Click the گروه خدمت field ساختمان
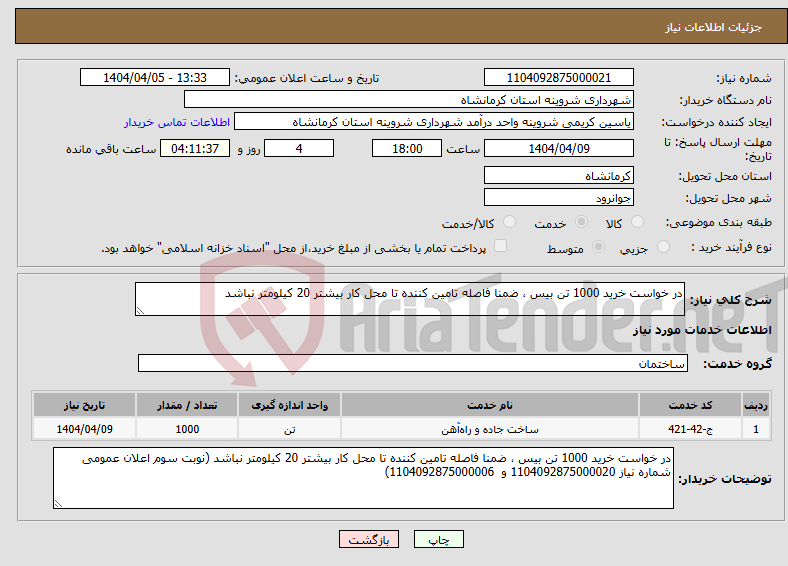The height and width of the screenshot is (566, 788). (413, 363)
